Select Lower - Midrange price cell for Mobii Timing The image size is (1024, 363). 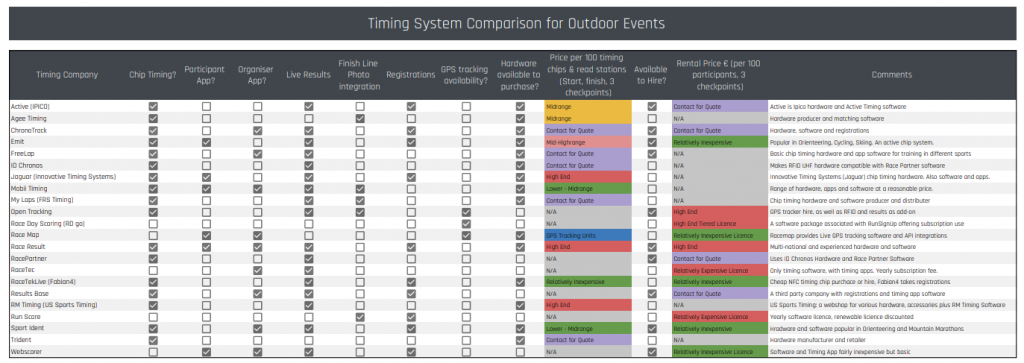(588, 189)
